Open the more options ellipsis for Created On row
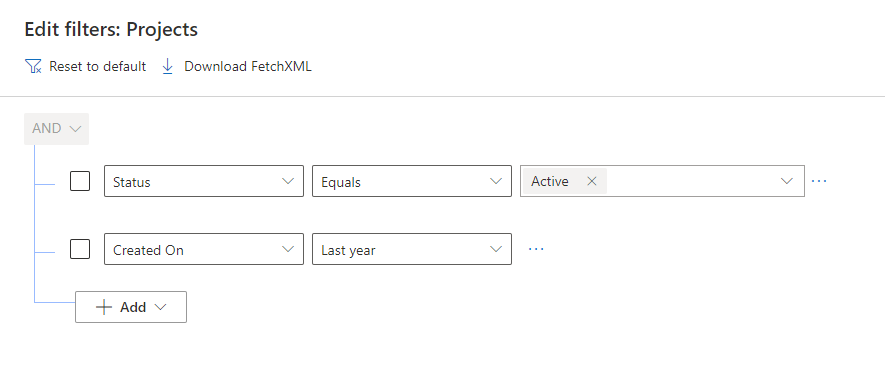 [x=536, y=249]
